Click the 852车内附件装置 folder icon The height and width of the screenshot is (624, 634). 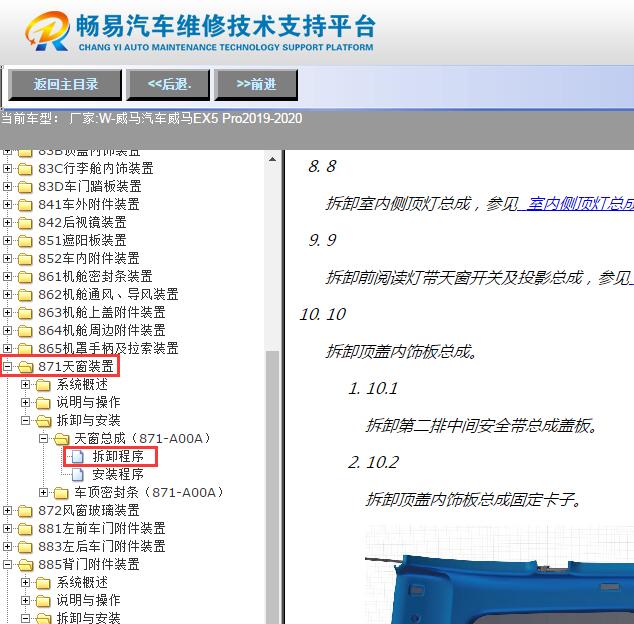point(25,259)
